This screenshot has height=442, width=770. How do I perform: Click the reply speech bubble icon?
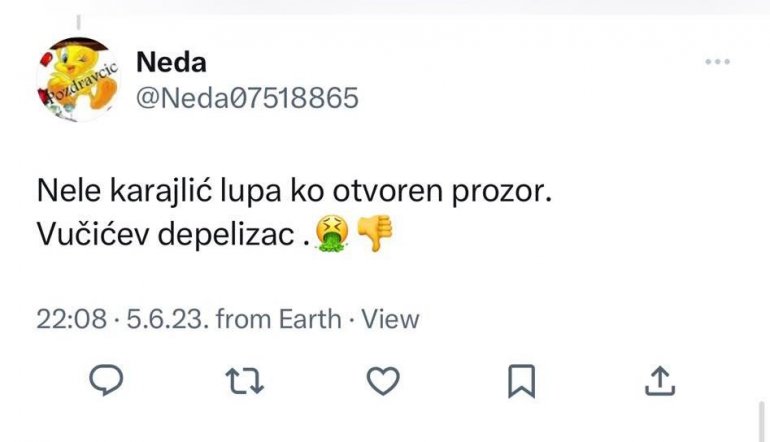click(106, 380)
